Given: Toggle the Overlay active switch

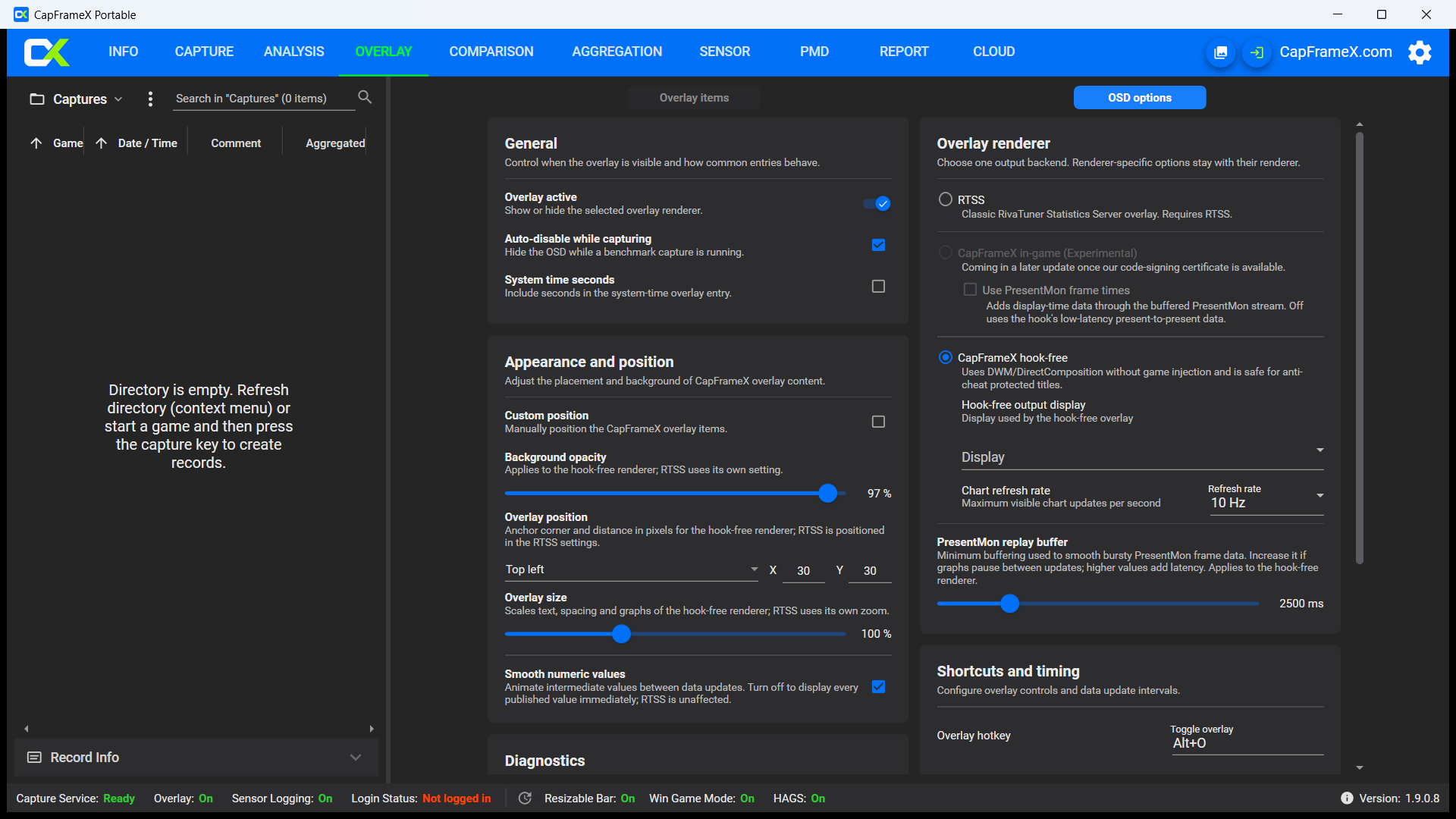Looking at the screenshot, I should point(877,203).
